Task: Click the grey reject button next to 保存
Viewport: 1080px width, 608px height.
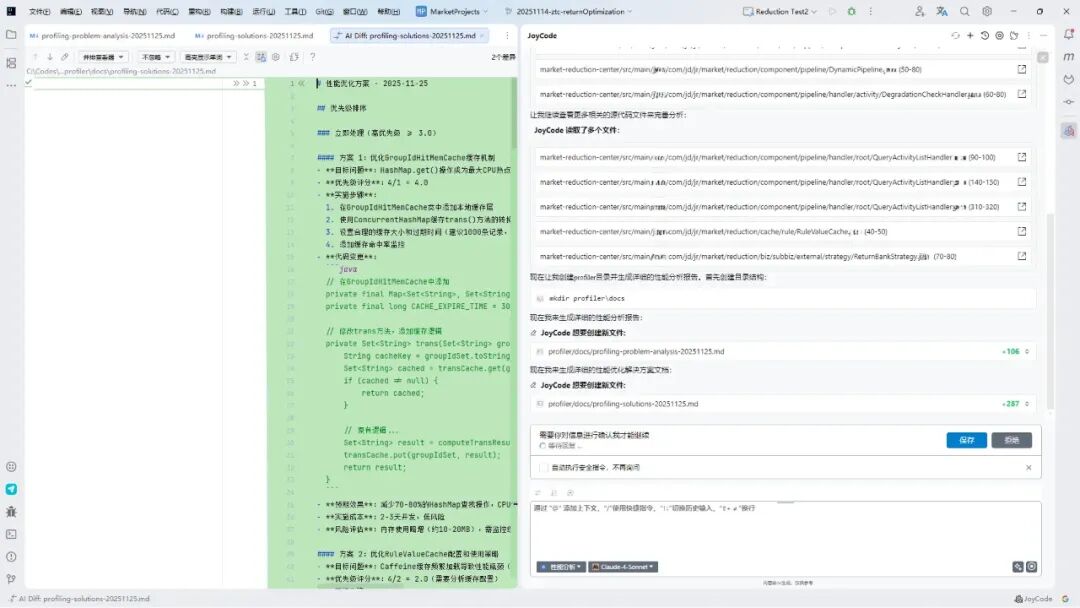Action: 1011,440
